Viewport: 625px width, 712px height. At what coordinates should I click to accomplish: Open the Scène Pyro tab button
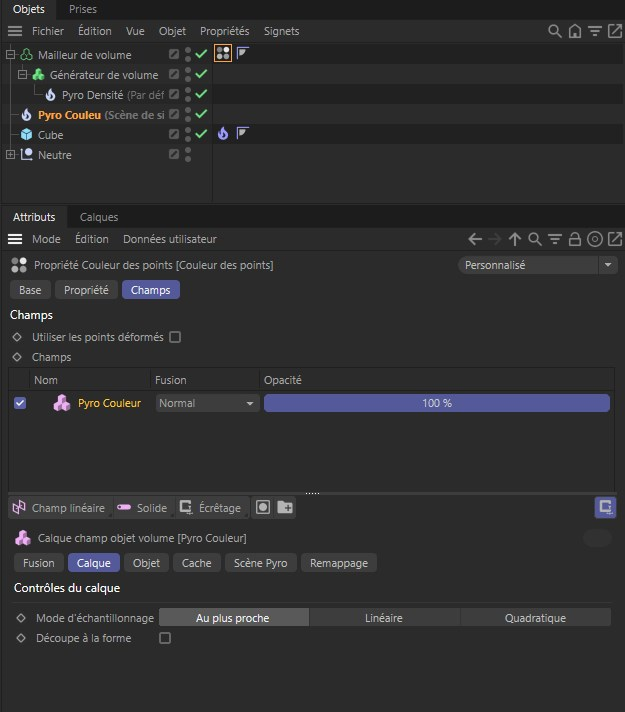coord(260,563)
